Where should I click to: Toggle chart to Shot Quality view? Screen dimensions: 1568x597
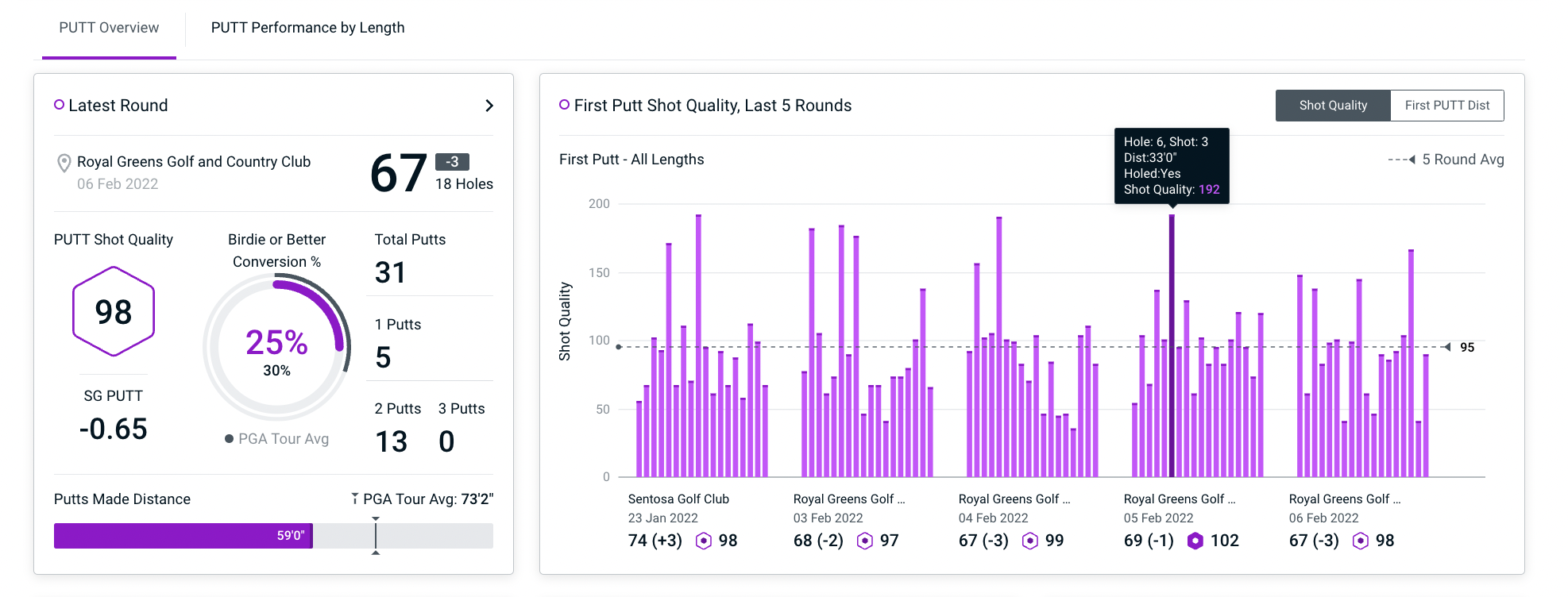[x=1332, y=106]
